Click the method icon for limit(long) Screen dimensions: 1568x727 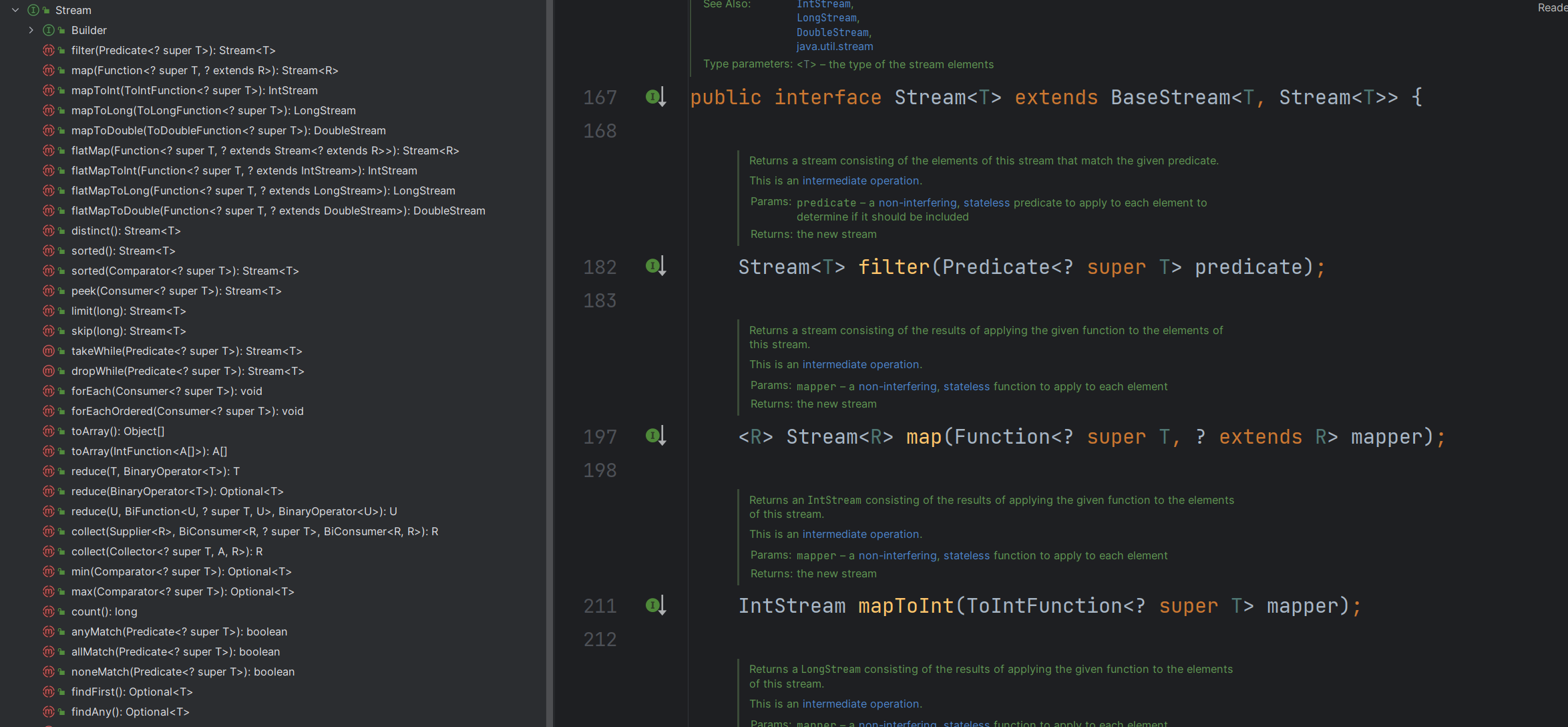point(49,311)
